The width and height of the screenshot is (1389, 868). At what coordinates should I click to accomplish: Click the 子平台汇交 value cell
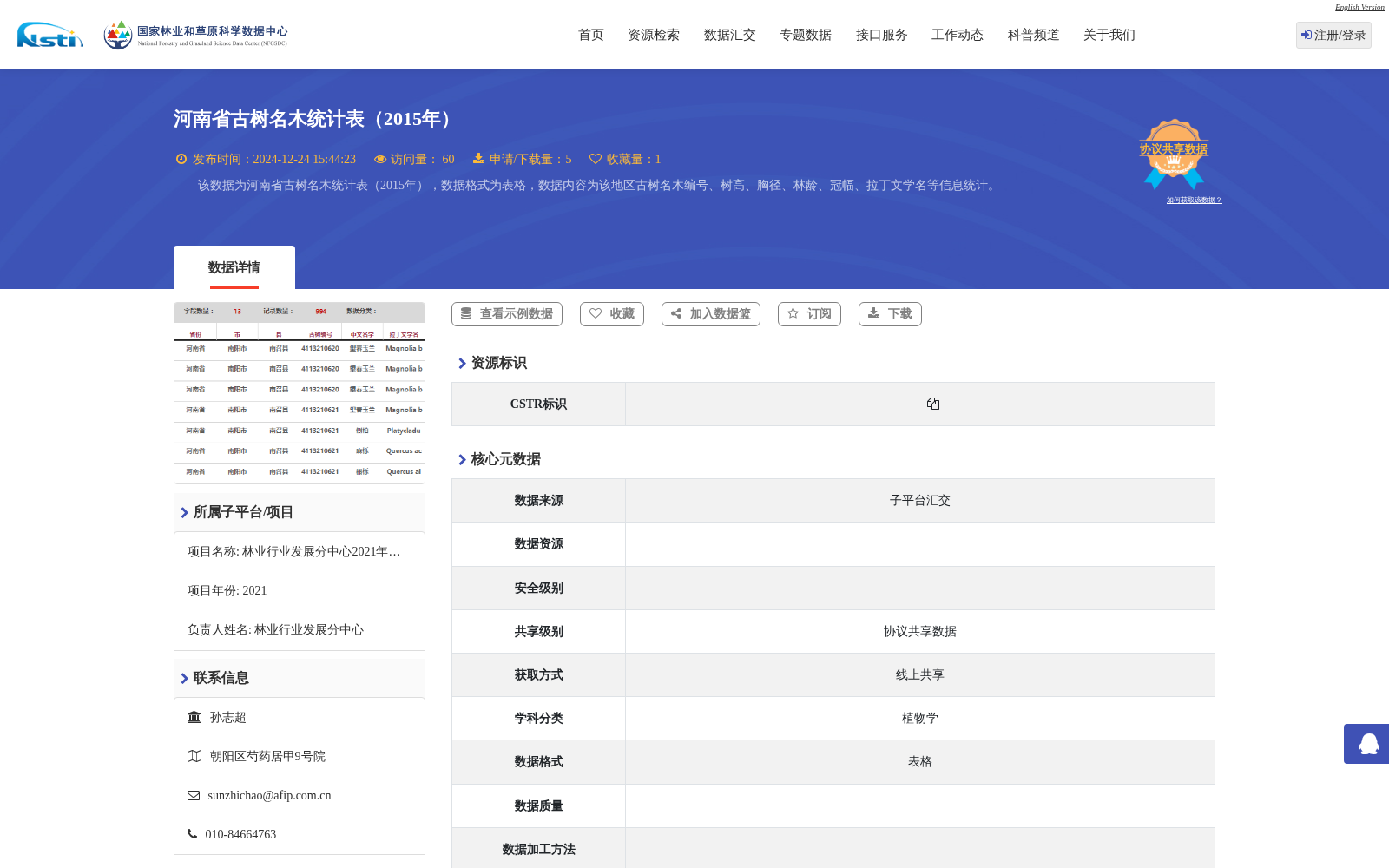tap(920, 500)
